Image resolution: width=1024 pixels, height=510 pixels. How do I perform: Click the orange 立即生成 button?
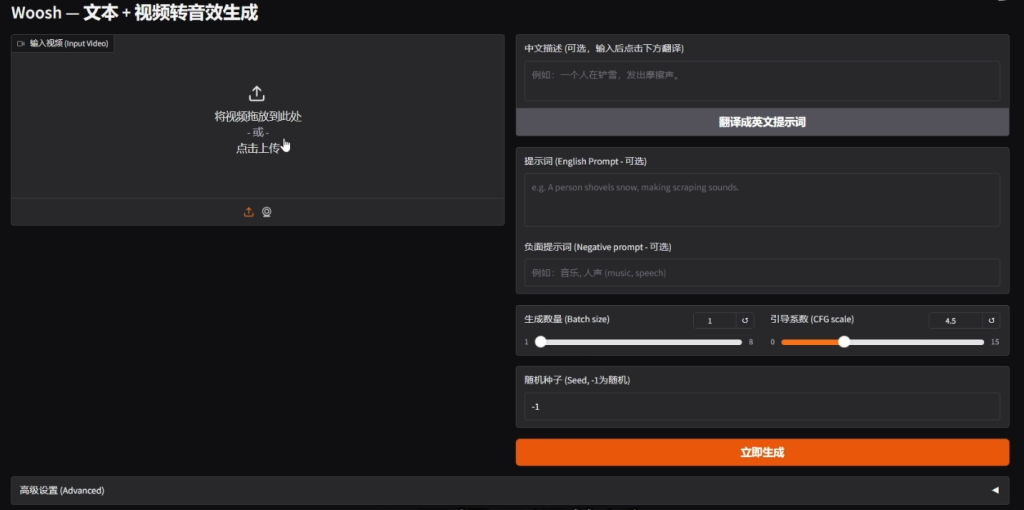click(762, 452)
